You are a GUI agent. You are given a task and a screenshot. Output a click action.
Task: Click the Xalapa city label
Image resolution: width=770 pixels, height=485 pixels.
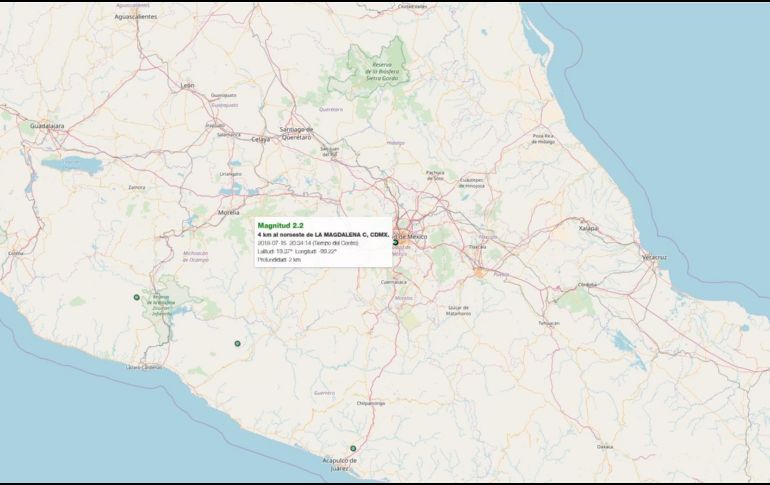coord(616,228)
